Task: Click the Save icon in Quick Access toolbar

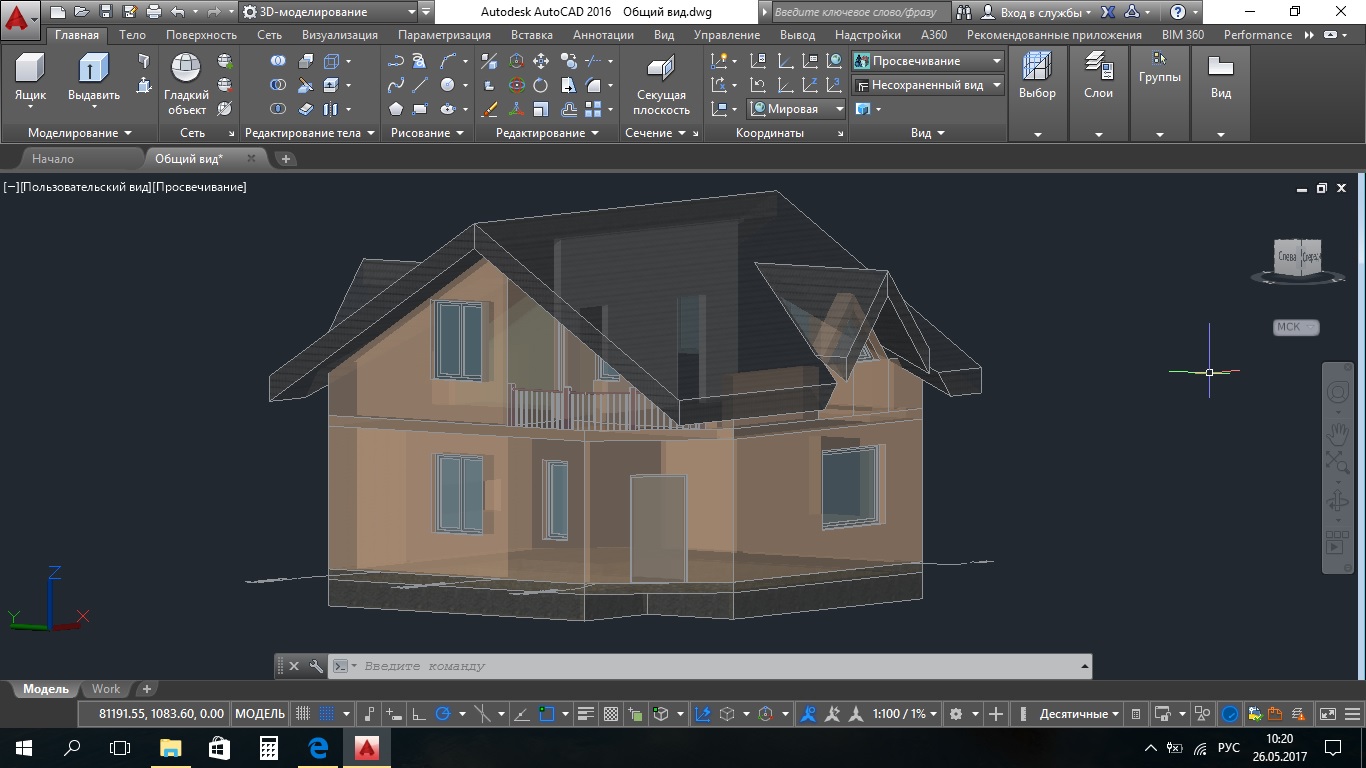Action: (x=107, y=12)
